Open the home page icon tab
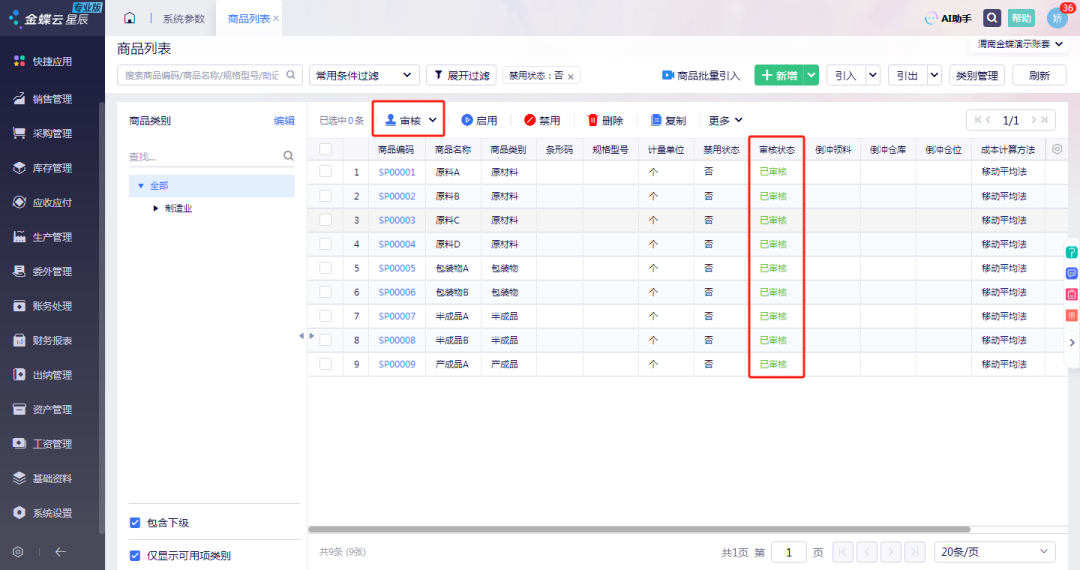 pos(129,18)
